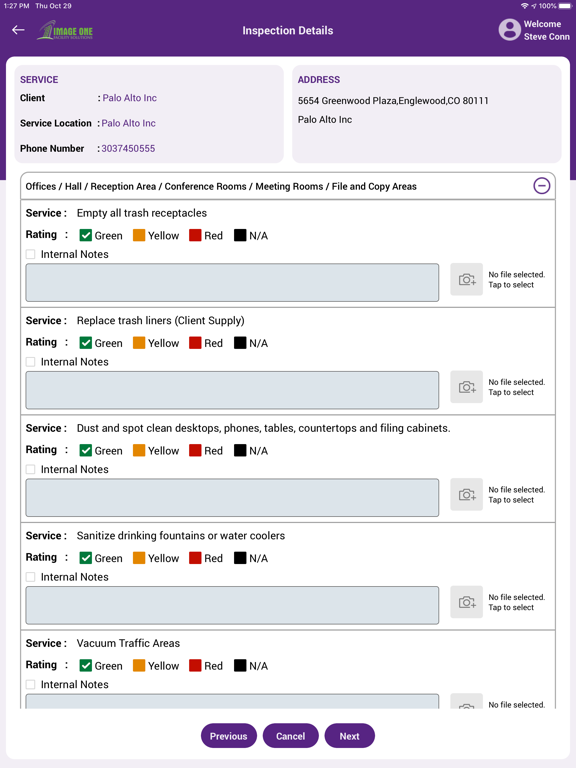Image resolution: width=576 pixels, height=768 pixels.
Task: Select Yellow rating for Empty all trash receptacles
Action: [x=139, y=236]
